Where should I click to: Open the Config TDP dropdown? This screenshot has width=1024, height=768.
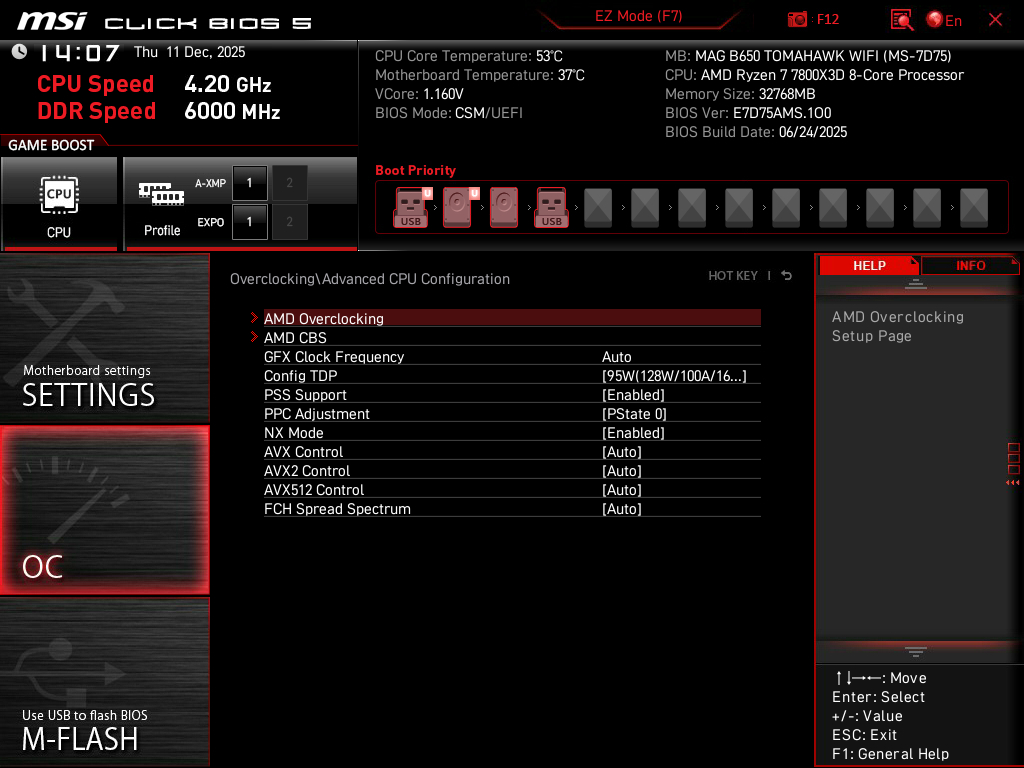click(674, 376)
